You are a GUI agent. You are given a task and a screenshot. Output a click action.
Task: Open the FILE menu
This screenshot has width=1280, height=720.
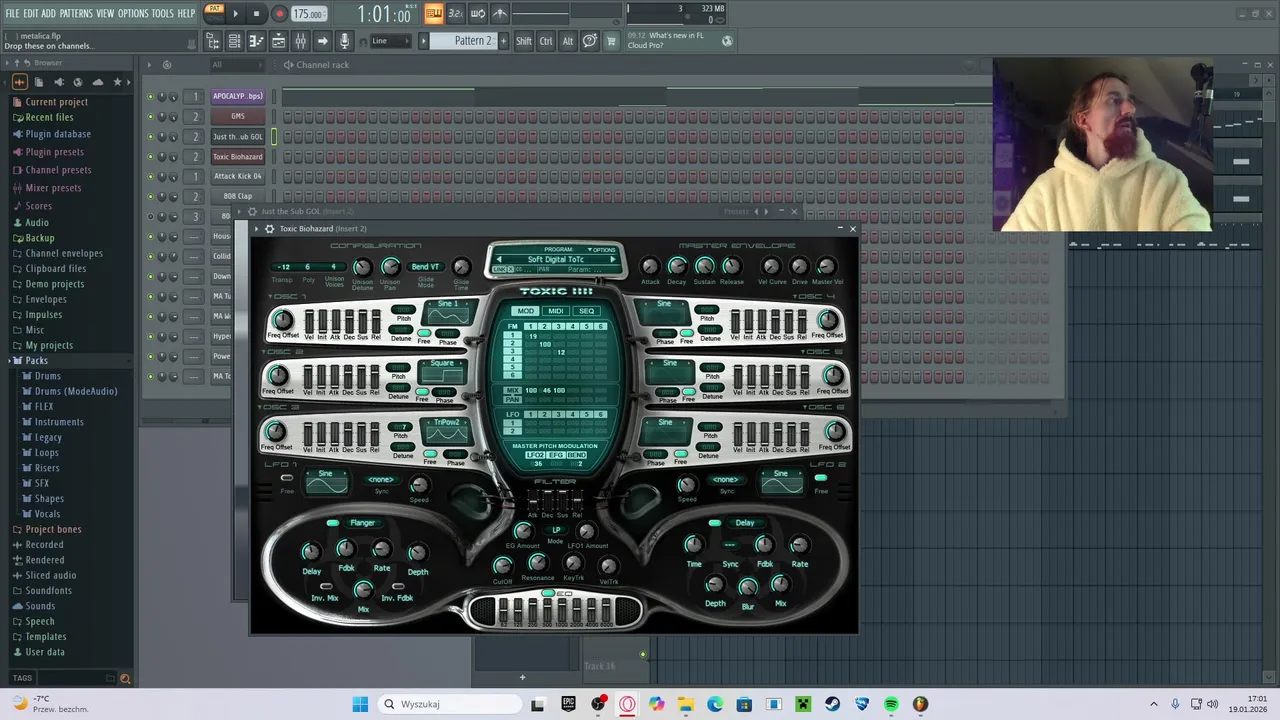coord(12,13)
